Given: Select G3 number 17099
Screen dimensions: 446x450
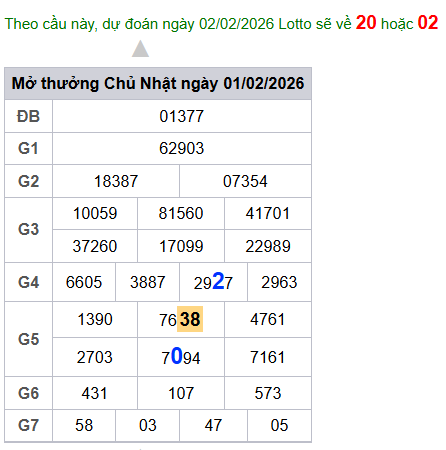Looking at the screenshot, I should pos(181,246).
